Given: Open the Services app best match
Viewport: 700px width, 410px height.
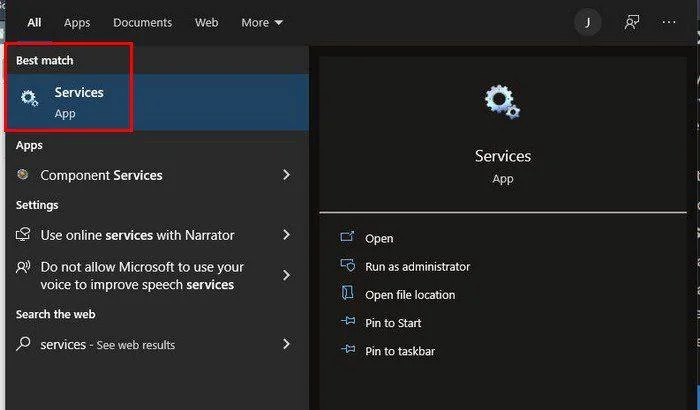Looking at the screenshot, I should pyautogui.click(x=157, y=102).
